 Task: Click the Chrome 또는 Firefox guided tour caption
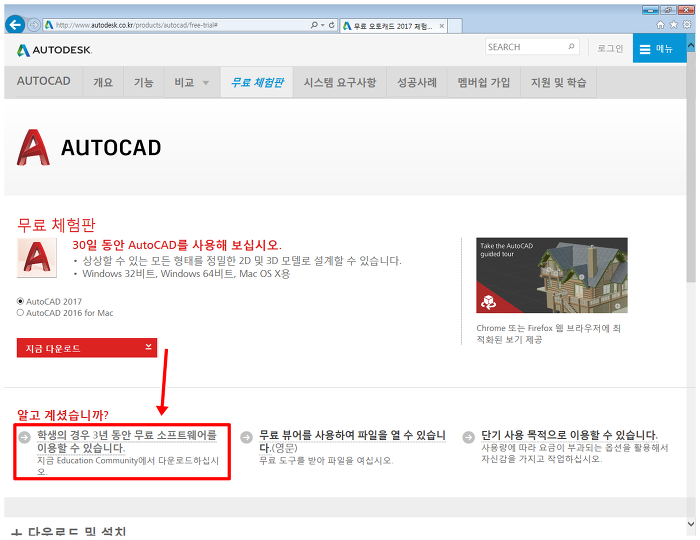point(548,334)
